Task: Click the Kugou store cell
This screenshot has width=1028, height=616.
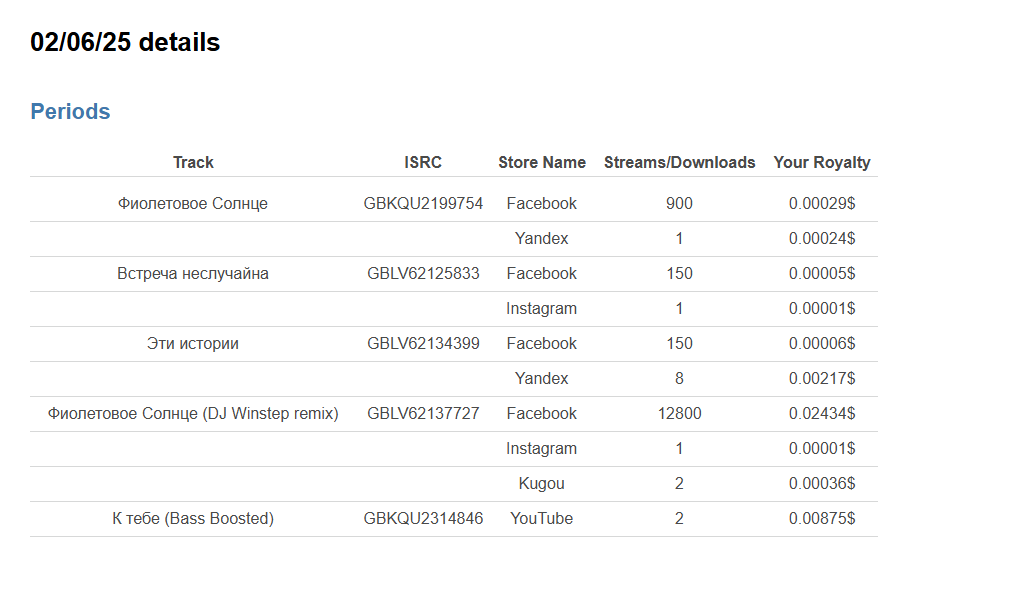Action: tap(542, 484)
